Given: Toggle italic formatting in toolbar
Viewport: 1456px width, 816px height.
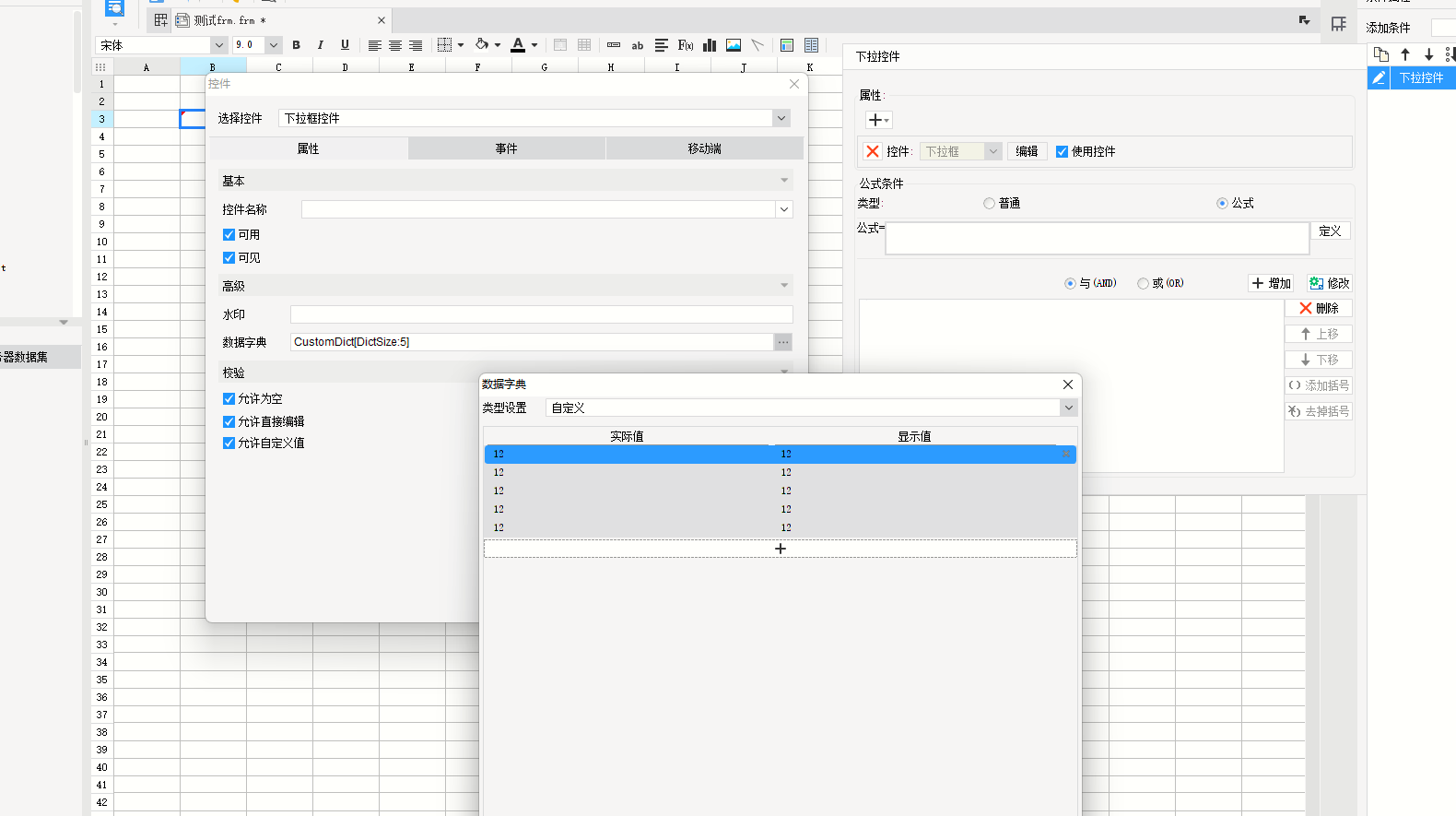Looking at the screenshot, I should [320, 45].
